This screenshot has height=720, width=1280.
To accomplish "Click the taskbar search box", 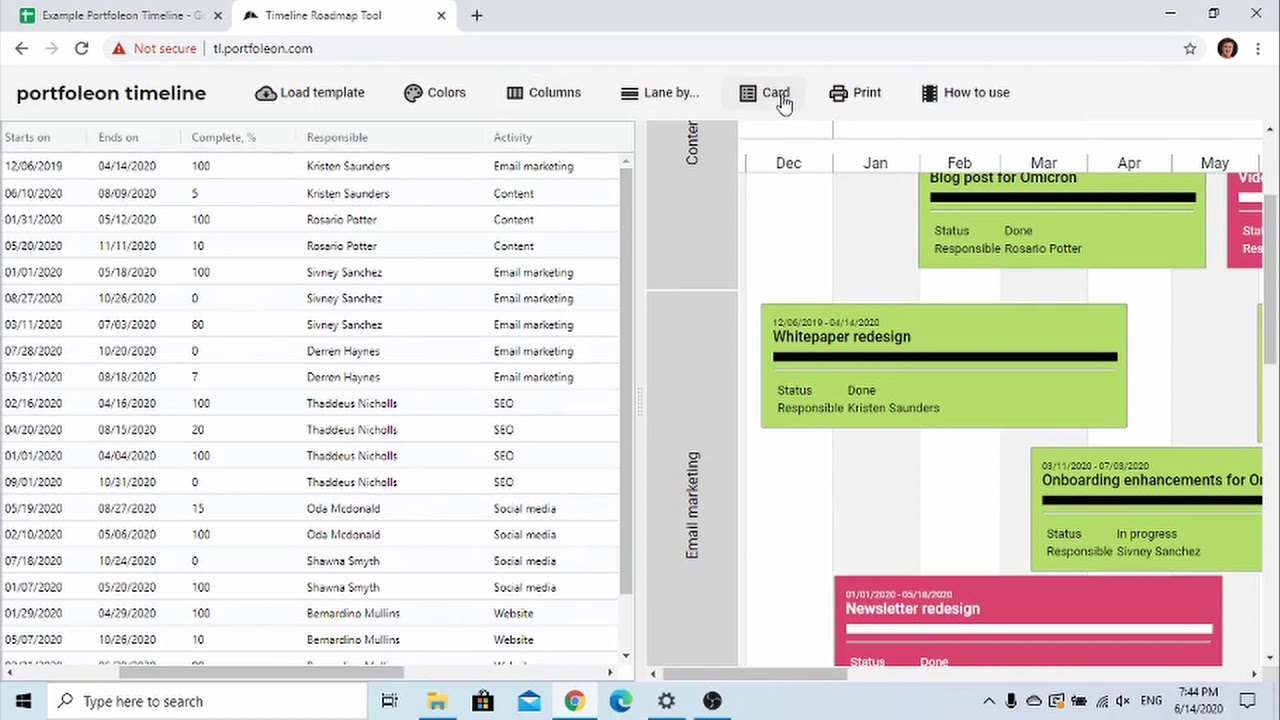I will pos(208,701).
